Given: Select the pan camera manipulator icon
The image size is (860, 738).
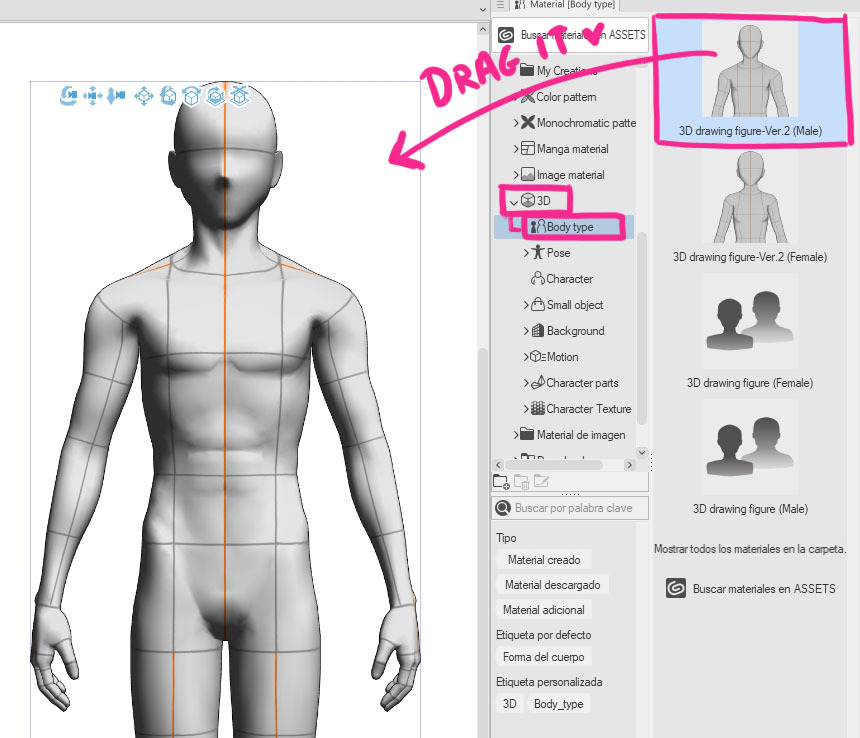Looking at the screenshot, I should click(92, 95).
